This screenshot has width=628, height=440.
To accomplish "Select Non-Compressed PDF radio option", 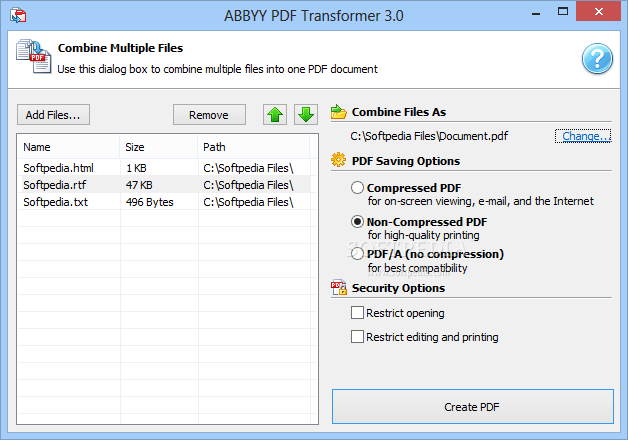I will [x=357, y=221].
